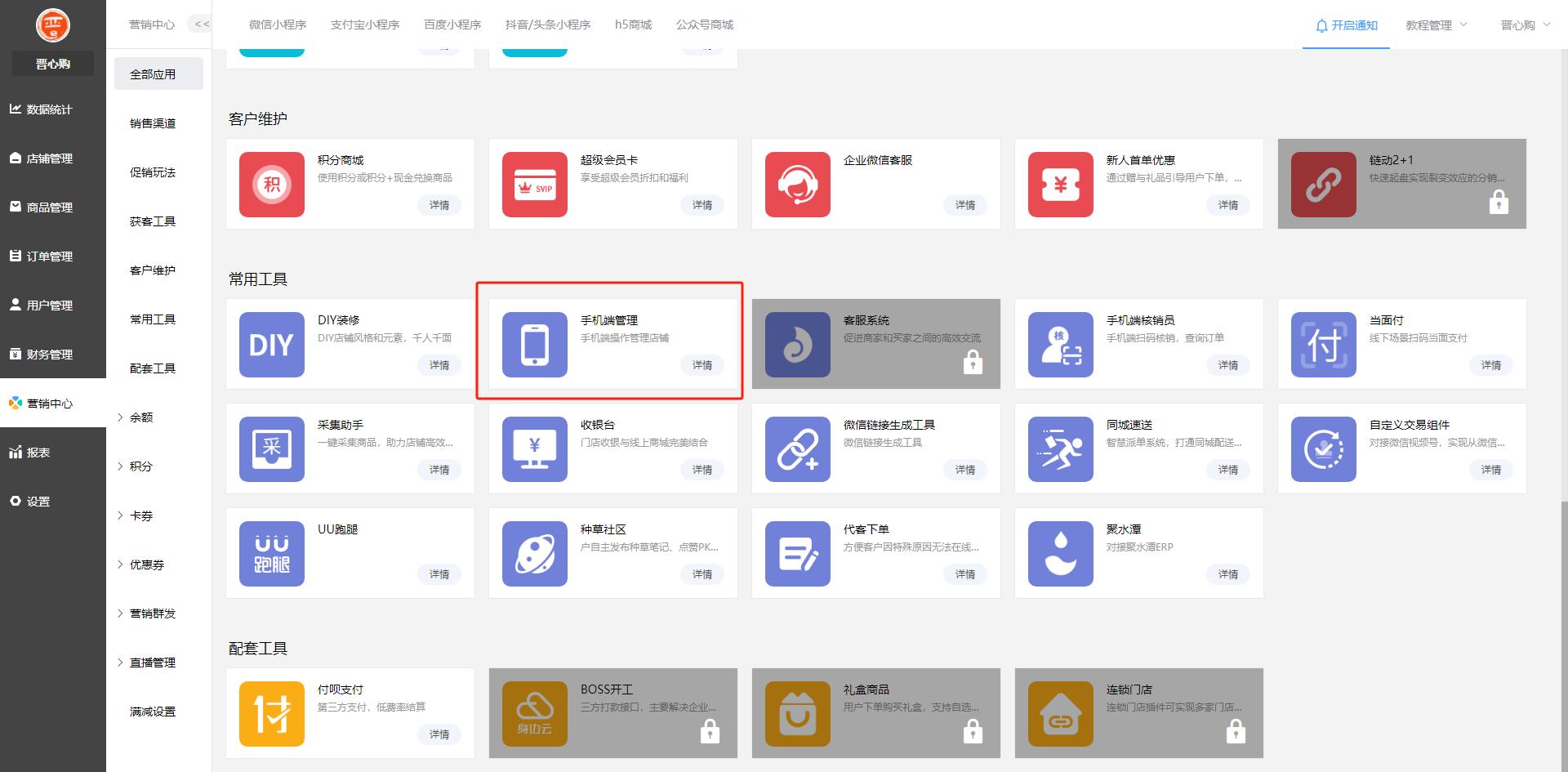Click the 聚水潭 water drop icon
This screenshot has width=1568, height=772.
(1060, 554)
